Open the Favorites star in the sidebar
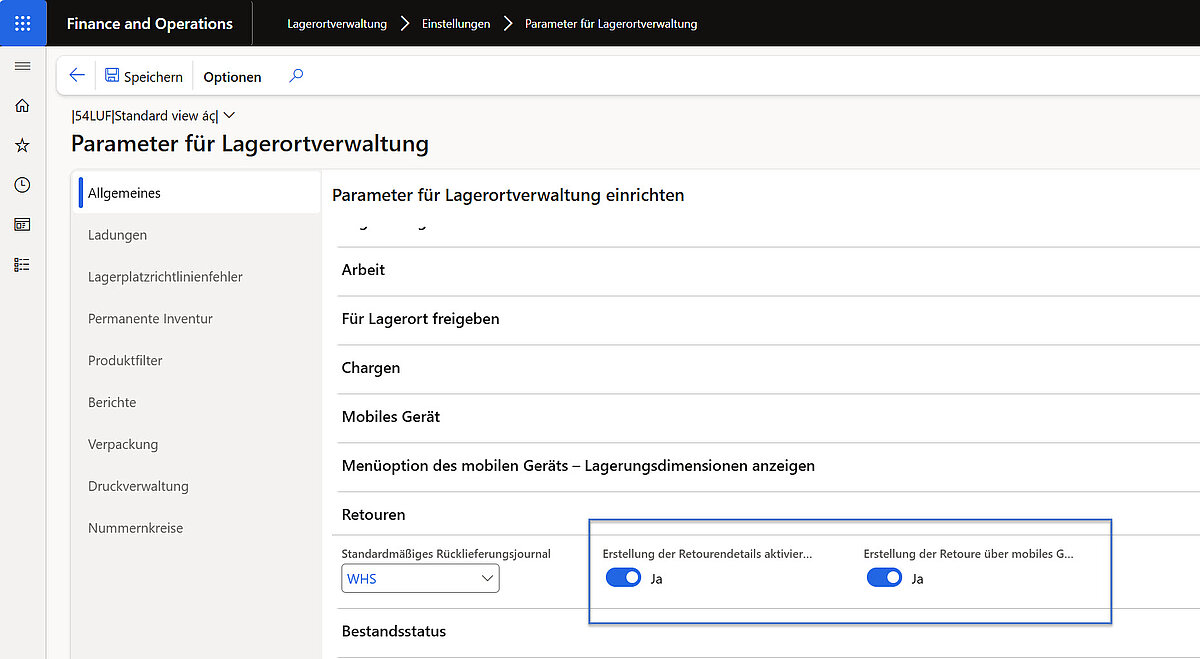 pos(22,145)
